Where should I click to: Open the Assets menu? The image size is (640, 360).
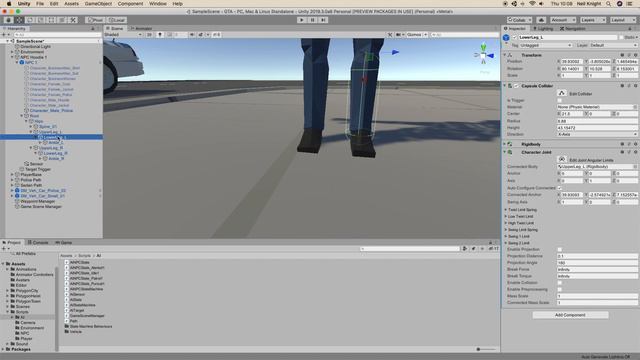coord(71,4)
